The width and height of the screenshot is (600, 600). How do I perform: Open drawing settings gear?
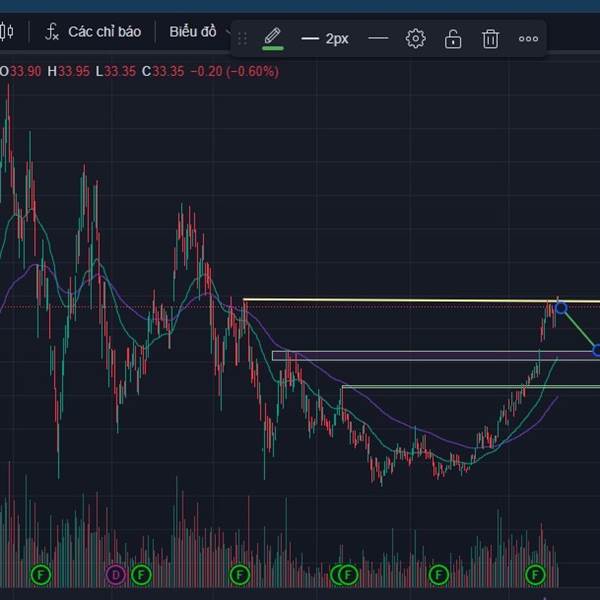[x=415, y=39]
